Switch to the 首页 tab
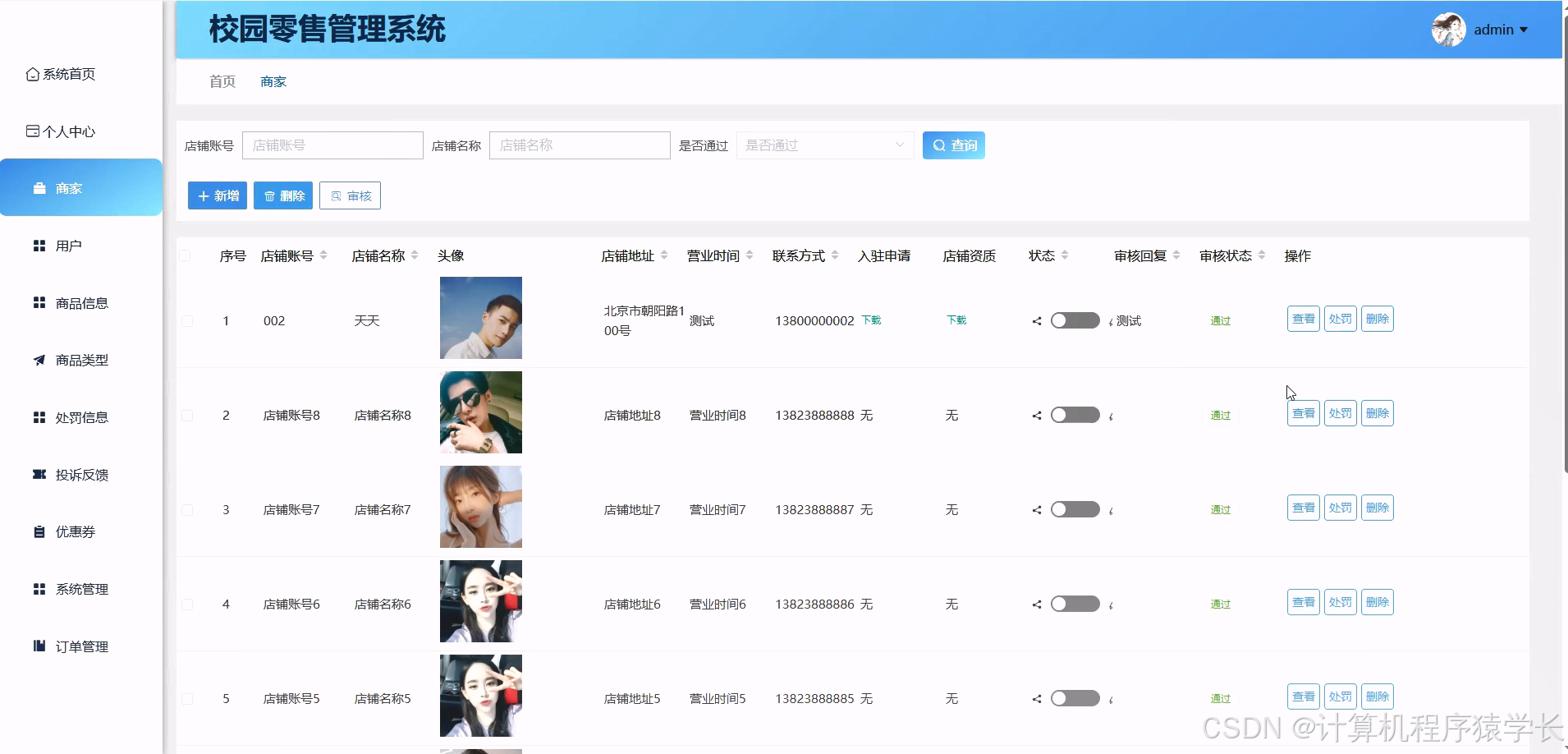This screenshot has height=754, width=1568. coord(222,81)
